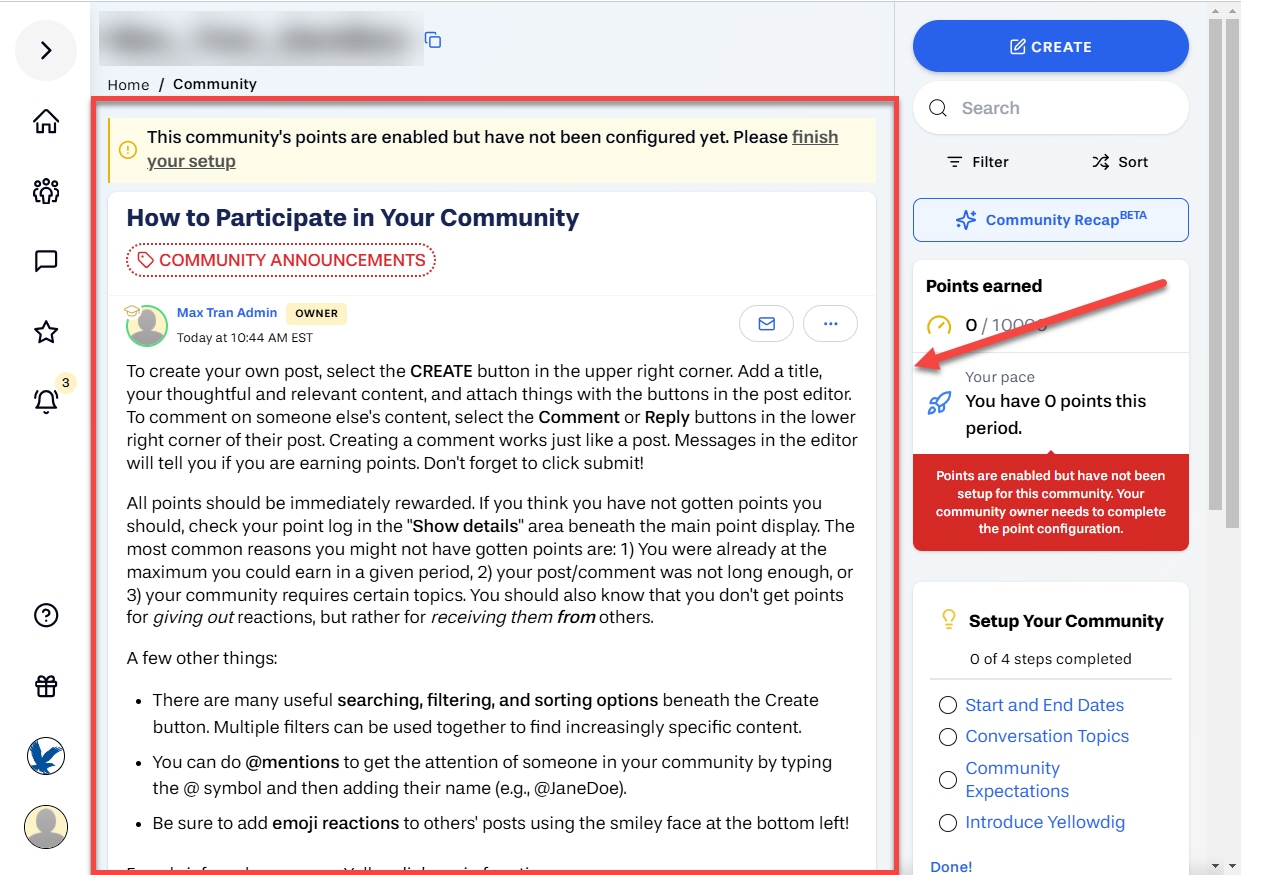Open the help question mark icon
Image resolution: width=1262 pixels, height=875 pixels.
46,615
